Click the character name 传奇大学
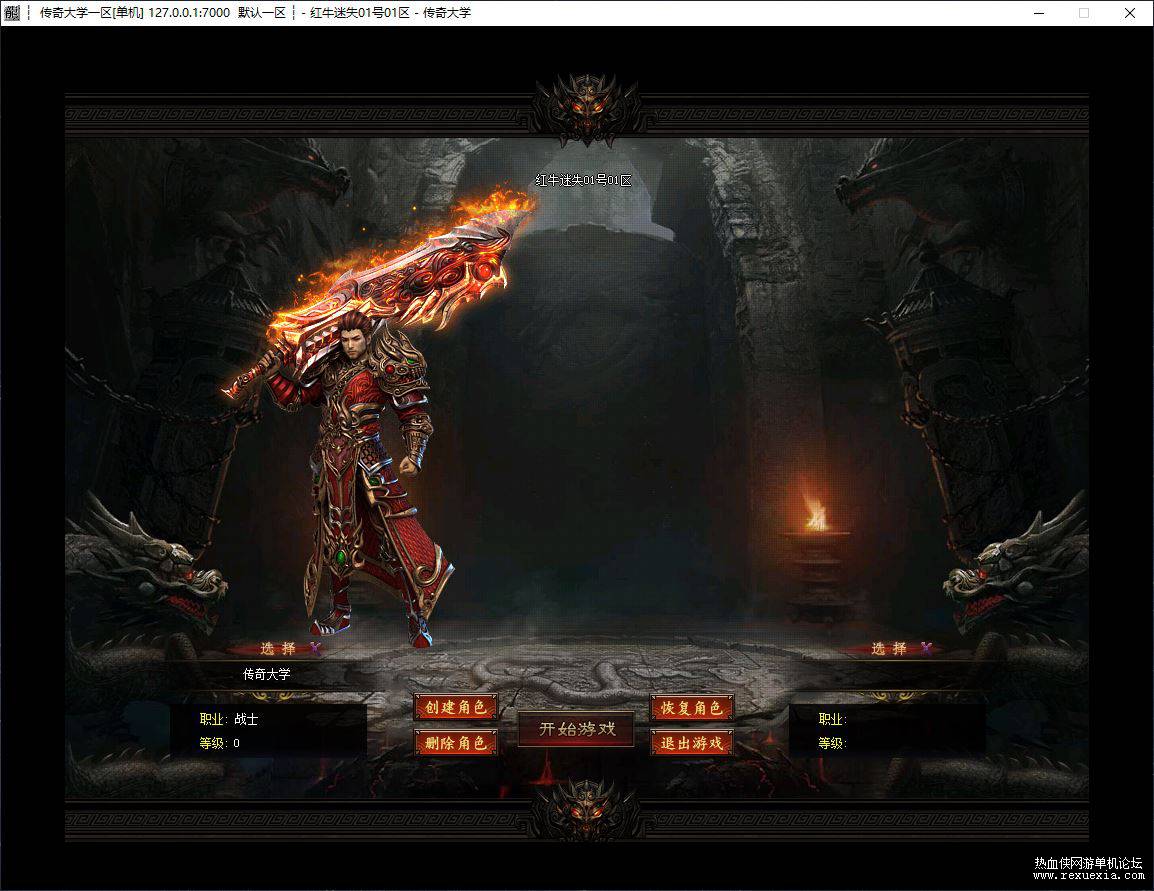 pyautogui.click(x=266, y=674)
